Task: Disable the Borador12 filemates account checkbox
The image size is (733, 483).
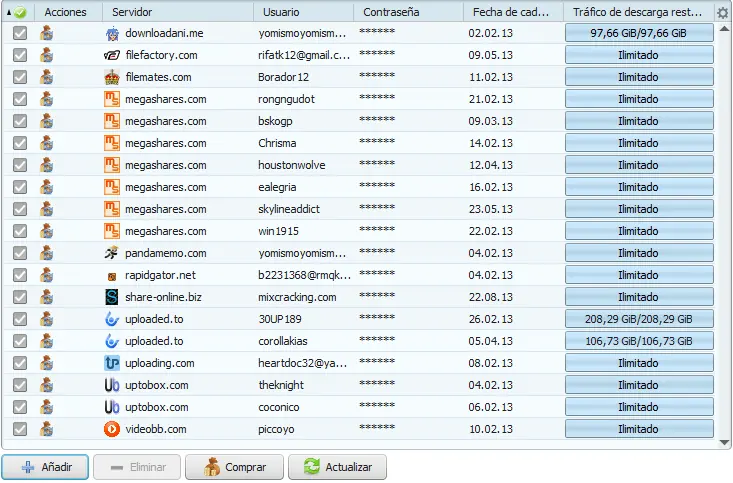Action: 20,77
